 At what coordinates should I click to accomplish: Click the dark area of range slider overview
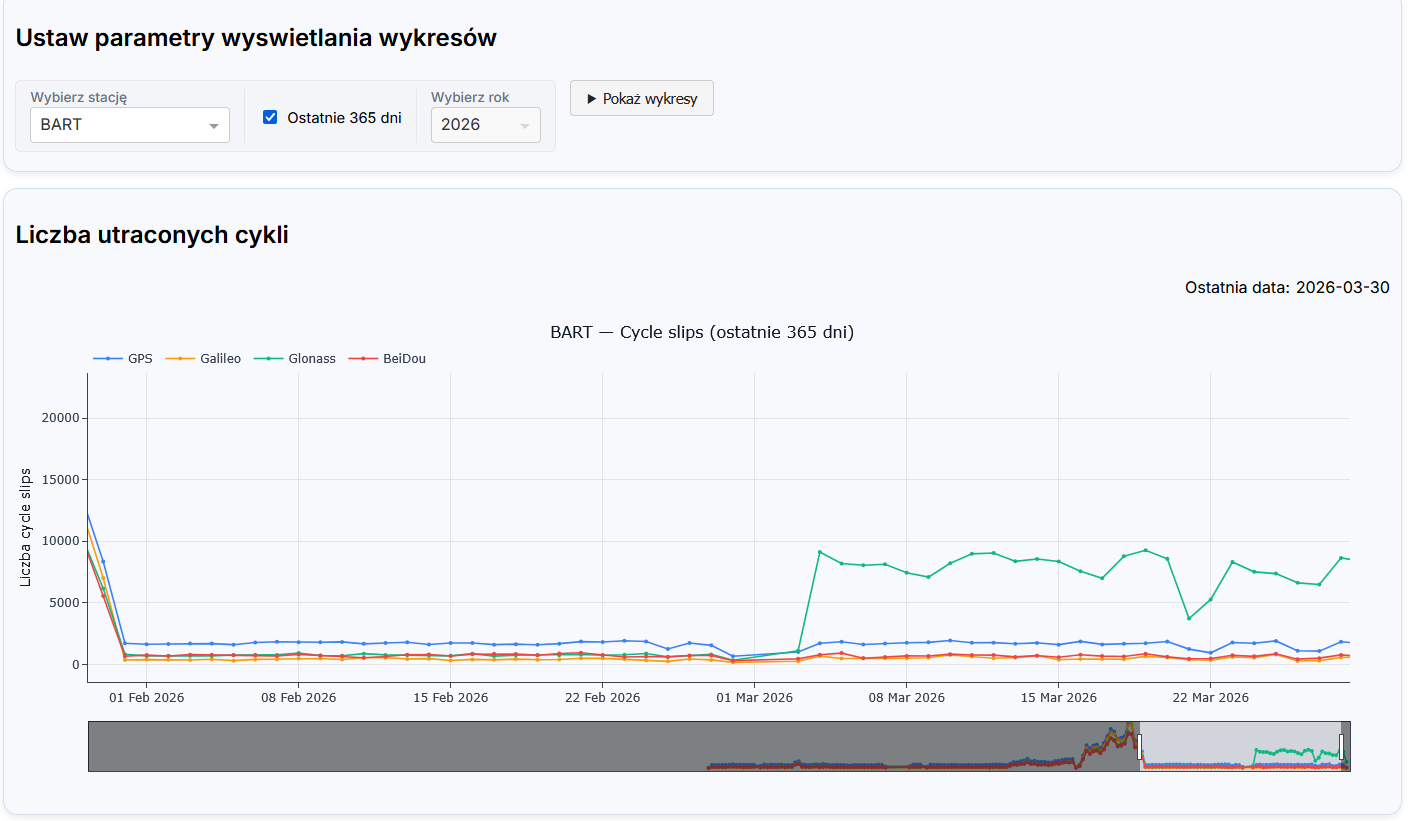click(x=400, y=746)
